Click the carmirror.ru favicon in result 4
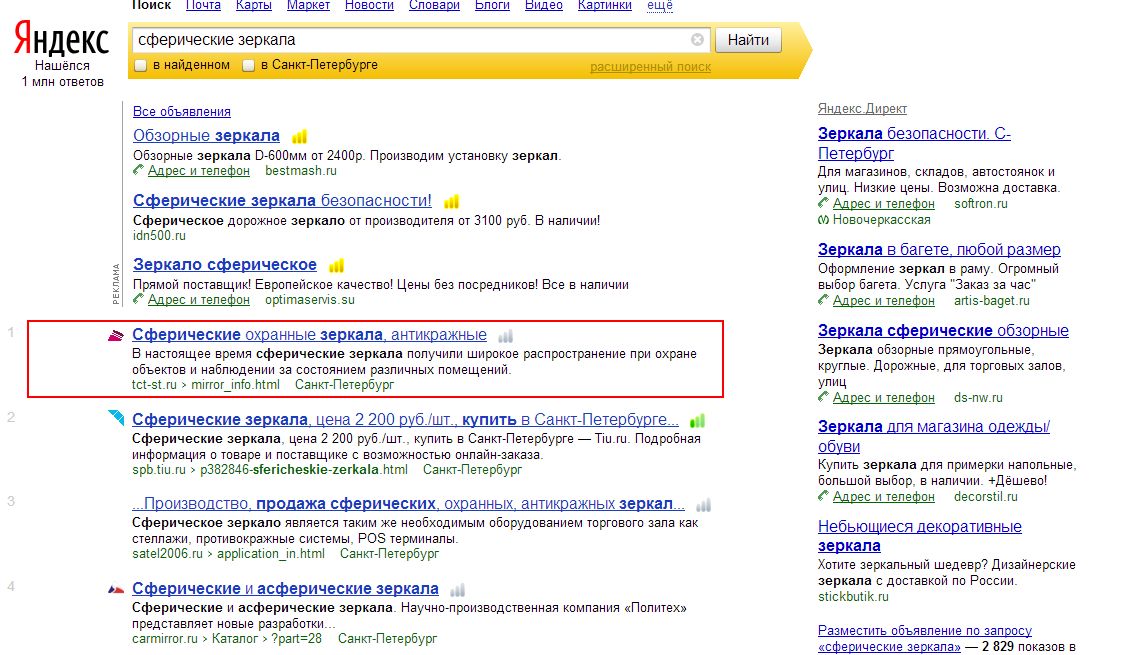 [x=116, y=589]
